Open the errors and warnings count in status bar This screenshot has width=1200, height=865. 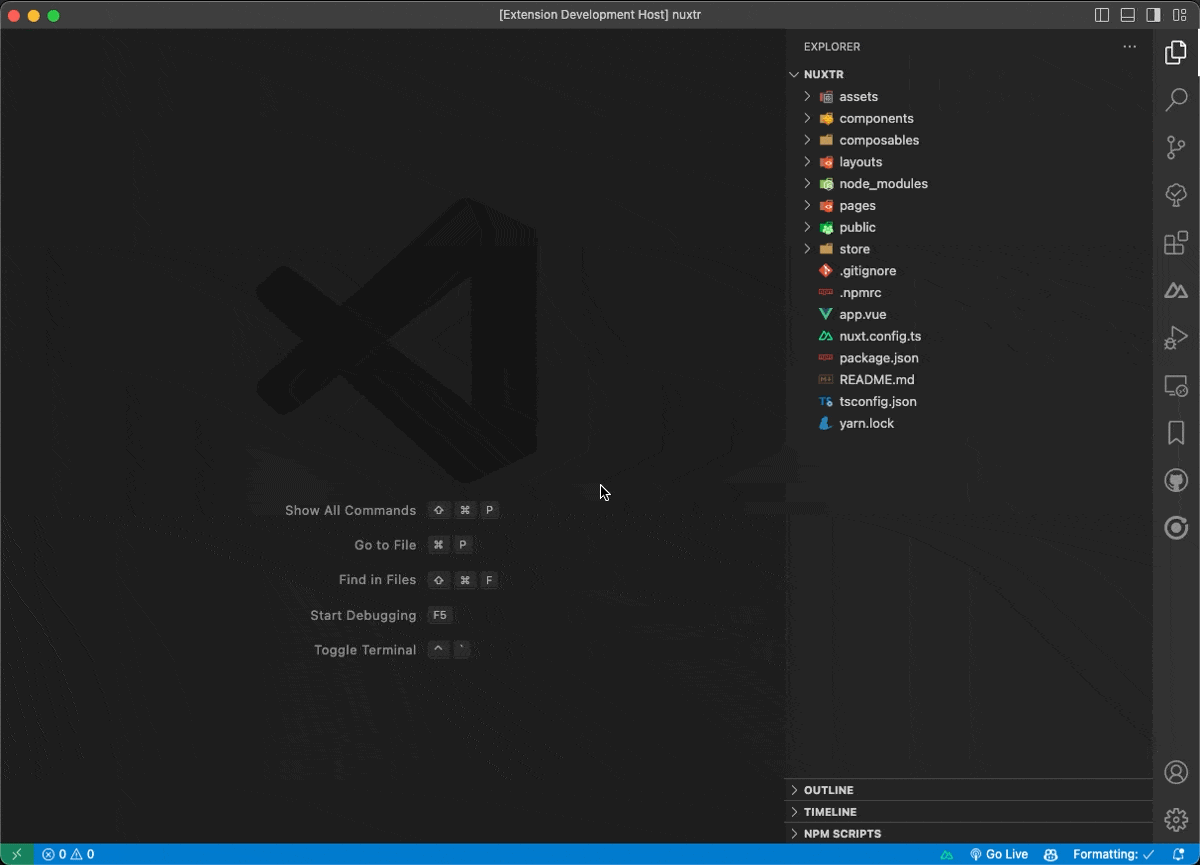click(68, 855)
